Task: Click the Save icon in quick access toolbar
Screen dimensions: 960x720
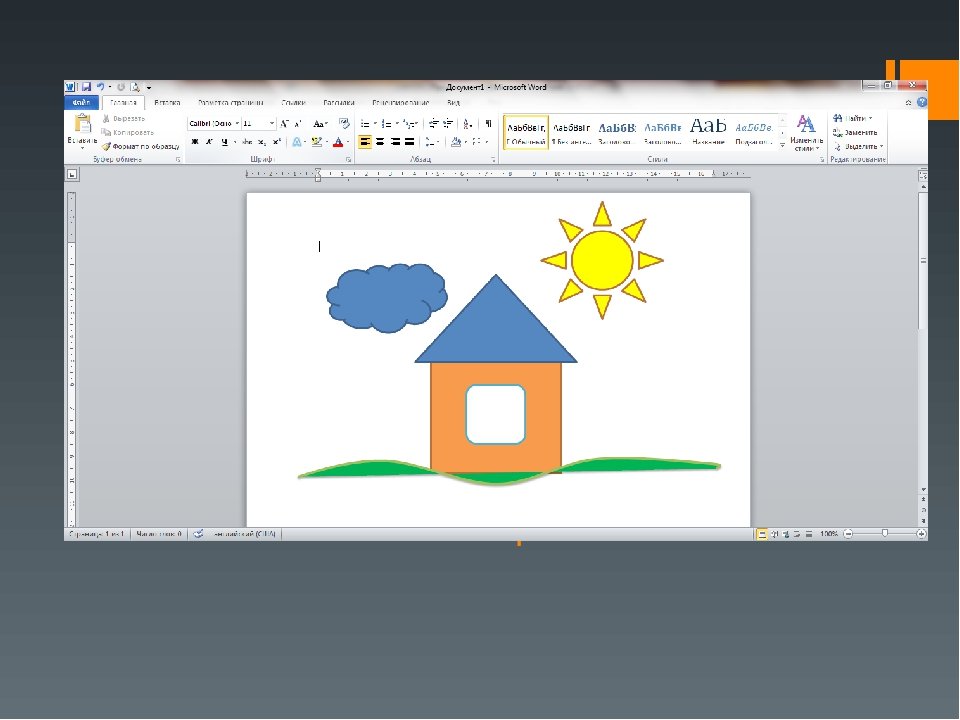Action: coord(86,88)
